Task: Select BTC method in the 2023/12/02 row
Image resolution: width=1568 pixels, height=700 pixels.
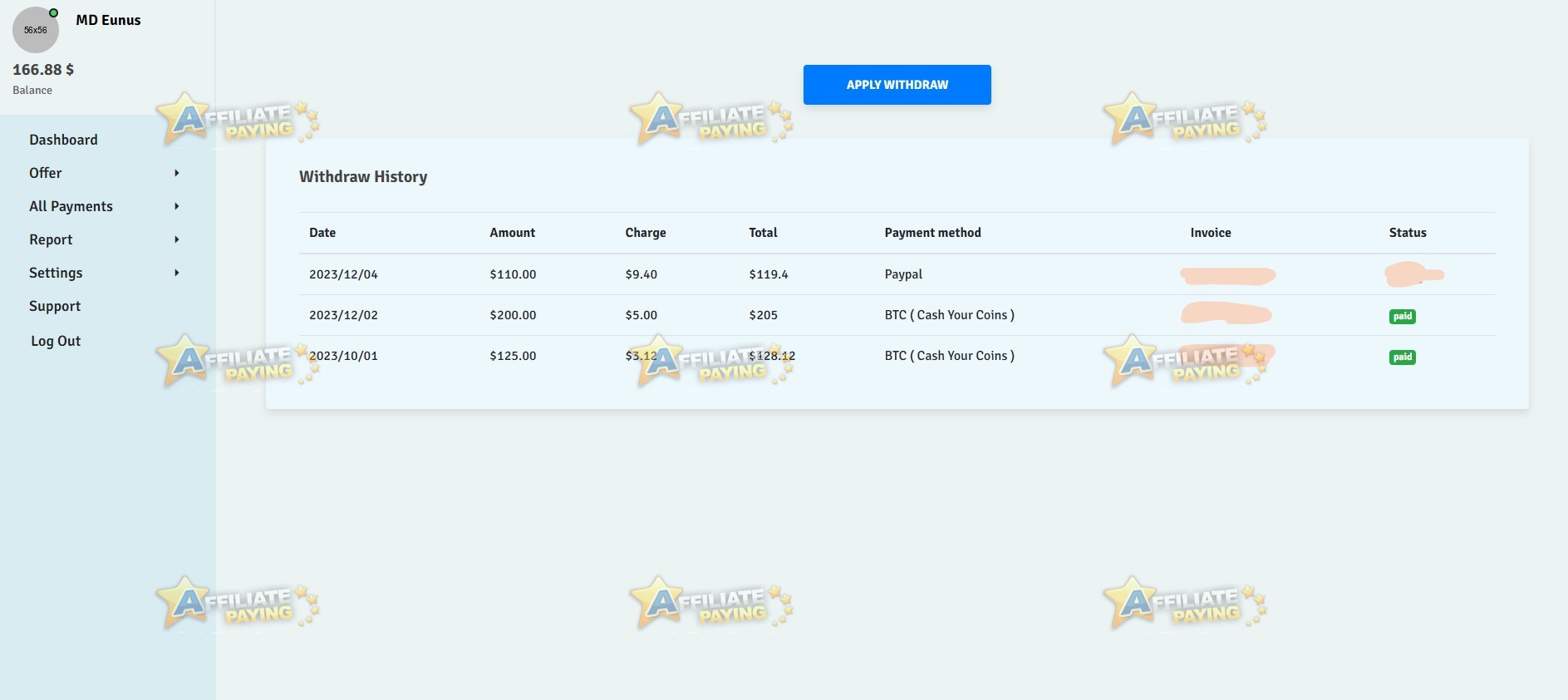Action: tap(949, 315)
